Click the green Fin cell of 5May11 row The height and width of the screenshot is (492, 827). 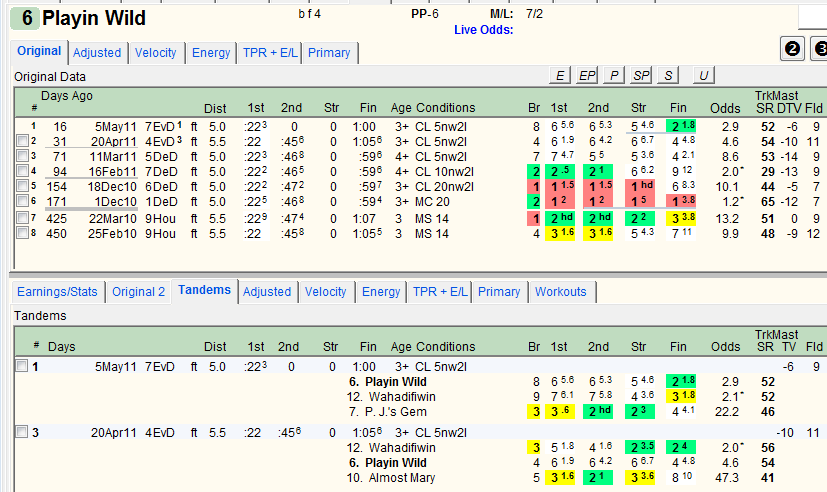(x=681, y=126)
